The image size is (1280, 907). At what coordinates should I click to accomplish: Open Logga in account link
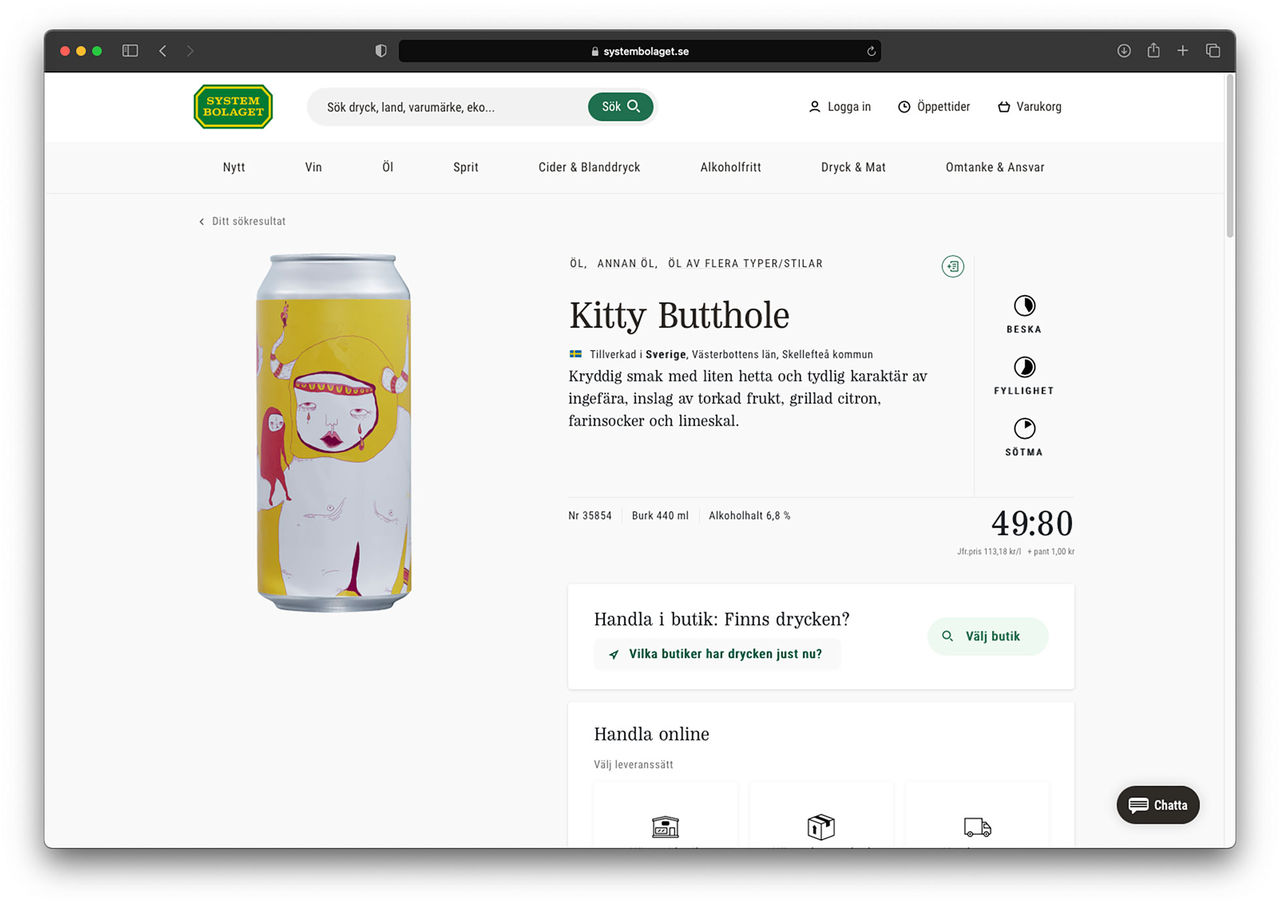click(849, 107)
